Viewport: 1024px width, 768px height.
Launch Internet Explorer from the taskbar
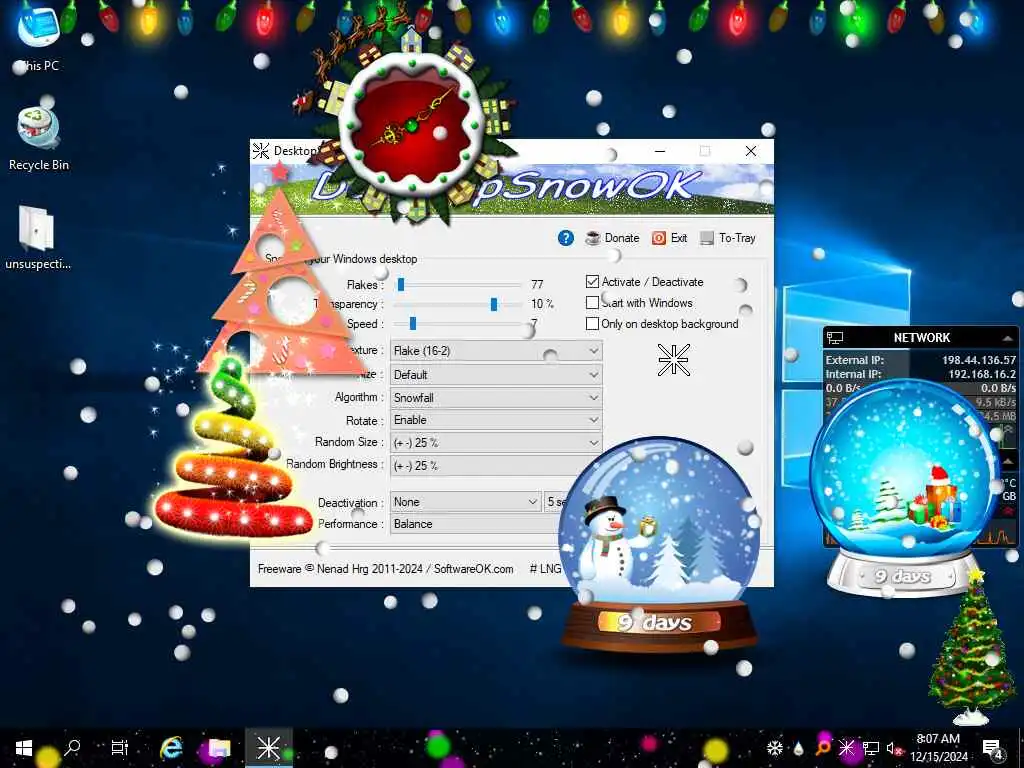171,748
